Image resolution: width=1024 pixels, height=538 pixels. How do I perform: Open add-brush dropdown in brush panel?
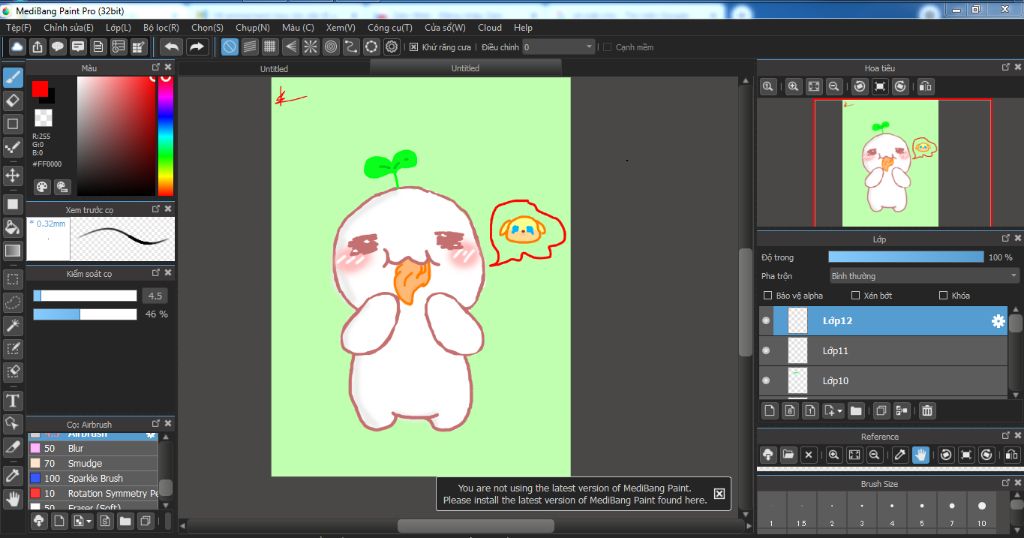click(x=89, y=521)
